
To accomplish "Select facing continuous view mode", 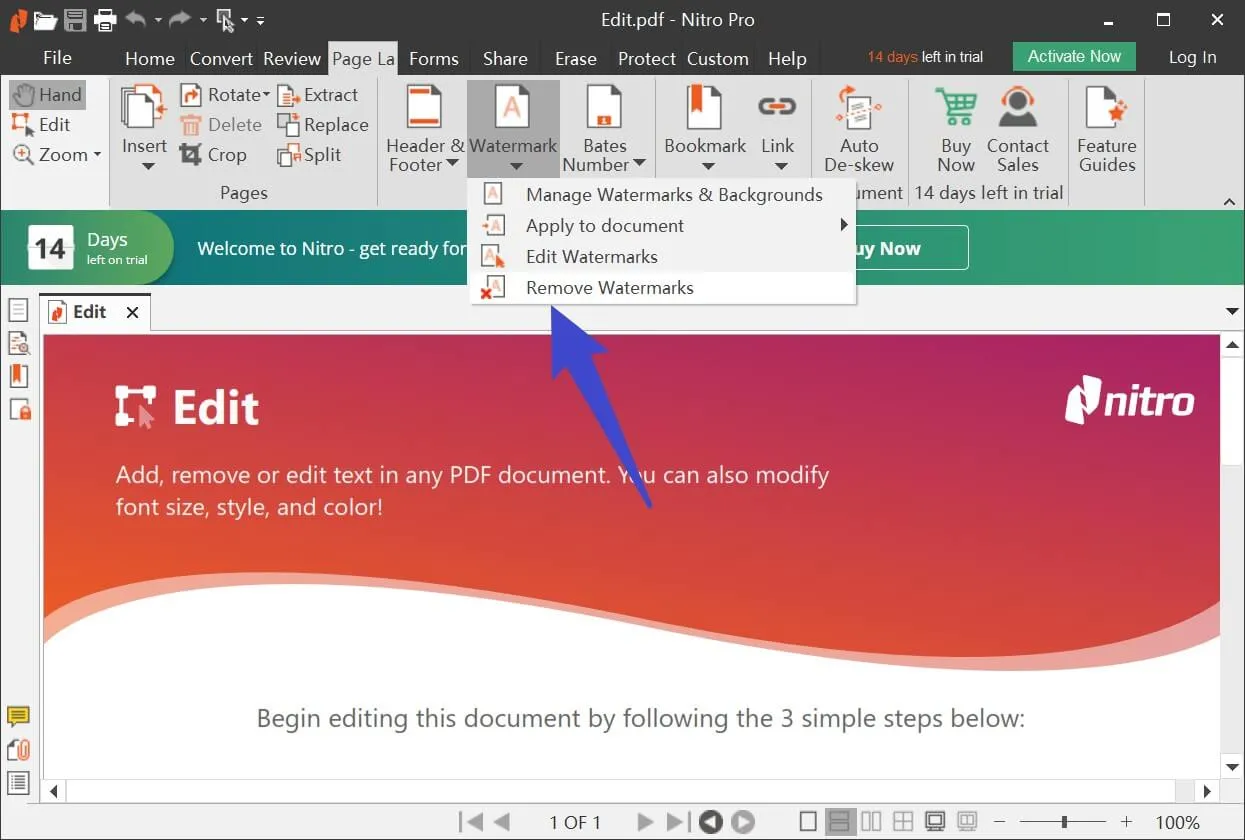I will 903,822.
